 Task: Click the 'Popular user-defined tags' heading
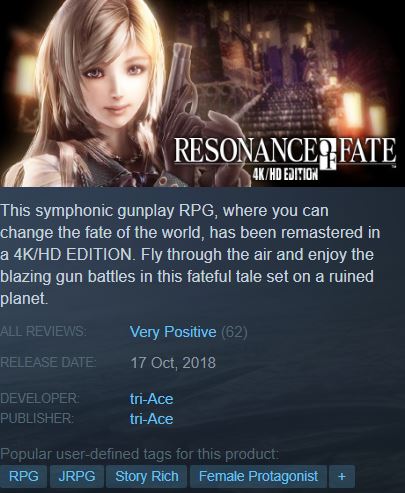pyautogui.click(x=140, y=454)
